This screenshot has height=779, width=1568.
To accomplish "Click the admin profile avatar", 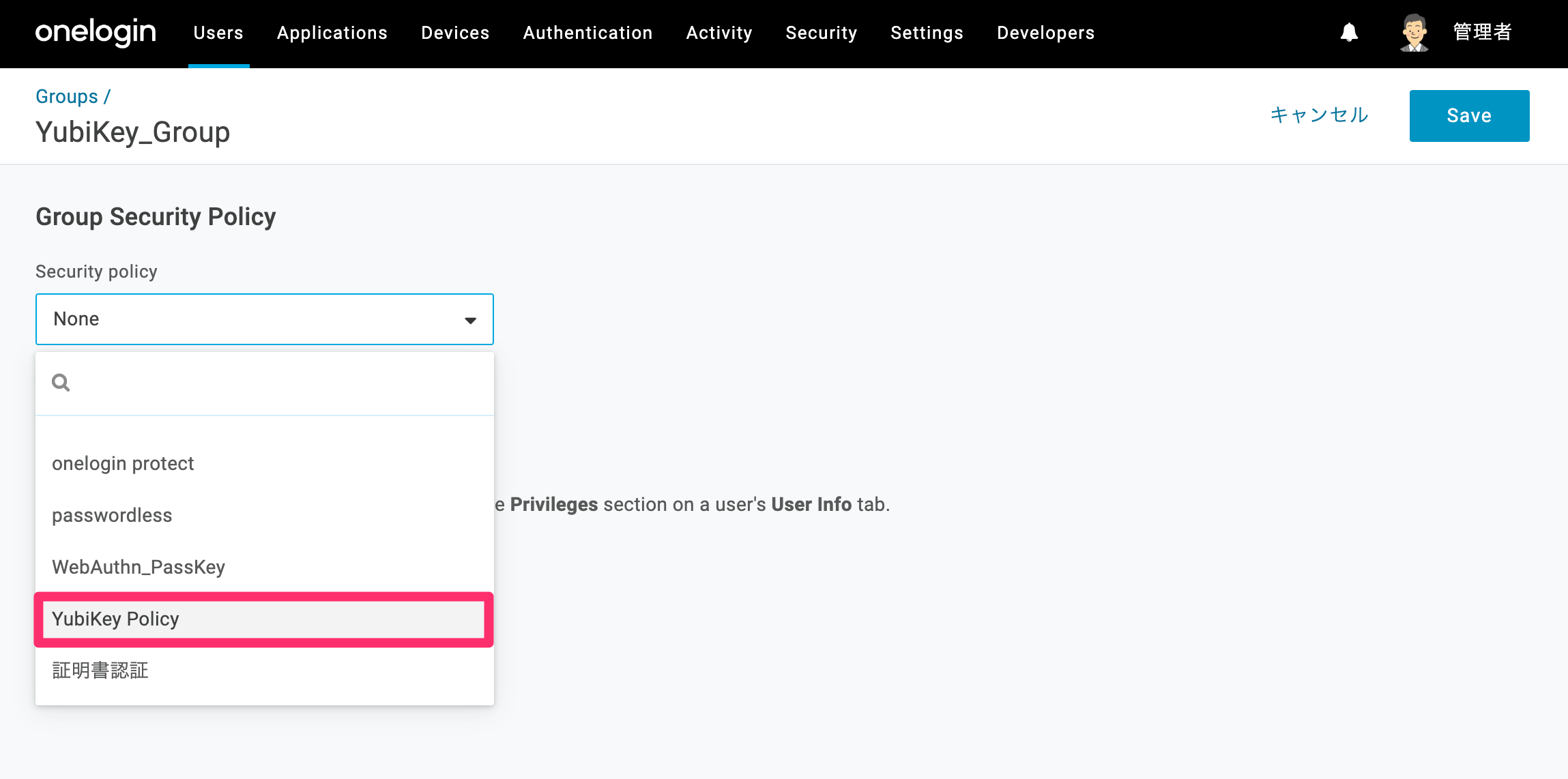I will [x=1414, y=33].
